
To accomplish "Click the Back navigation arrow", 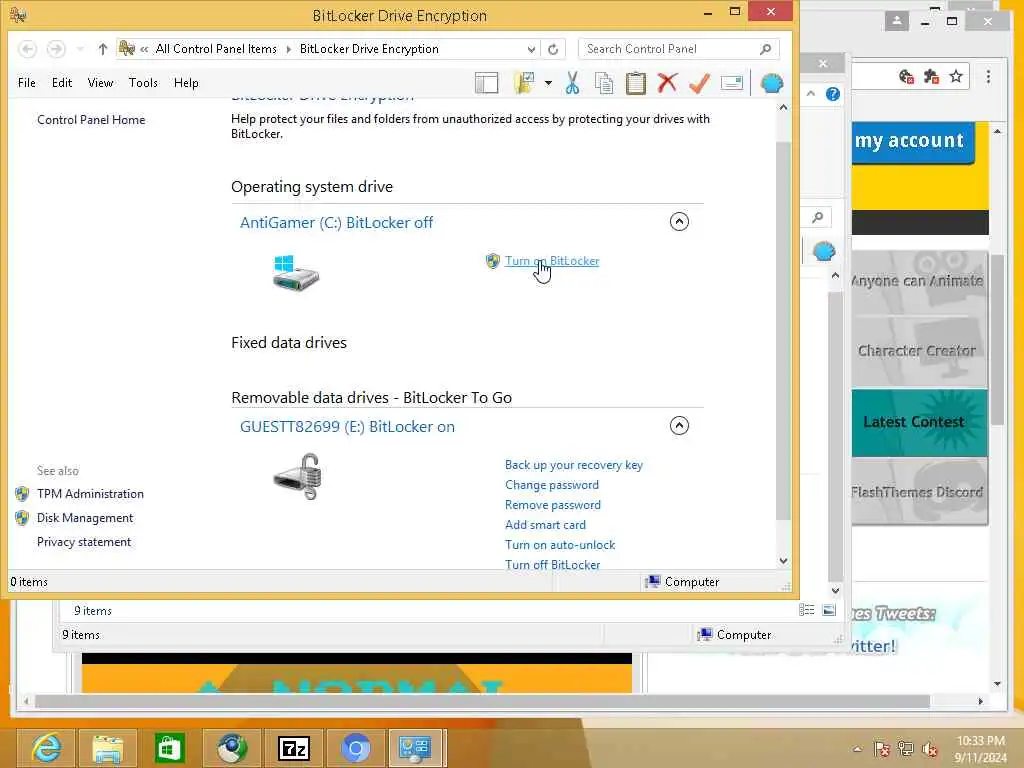I will click(27, 49).
